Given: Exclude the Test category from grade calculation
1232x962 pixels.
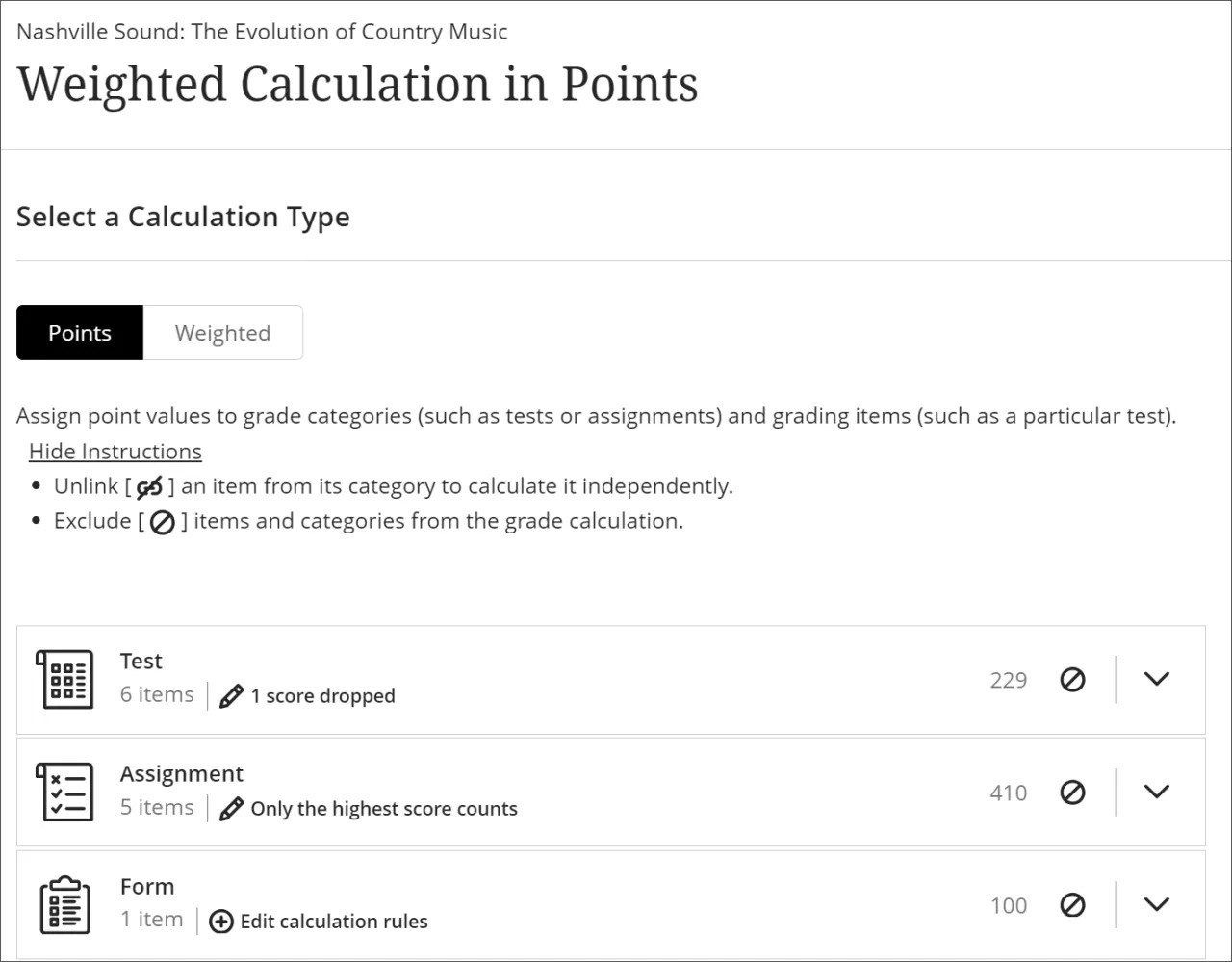Looking at the screenshot, I should (x=1072, y=679).
